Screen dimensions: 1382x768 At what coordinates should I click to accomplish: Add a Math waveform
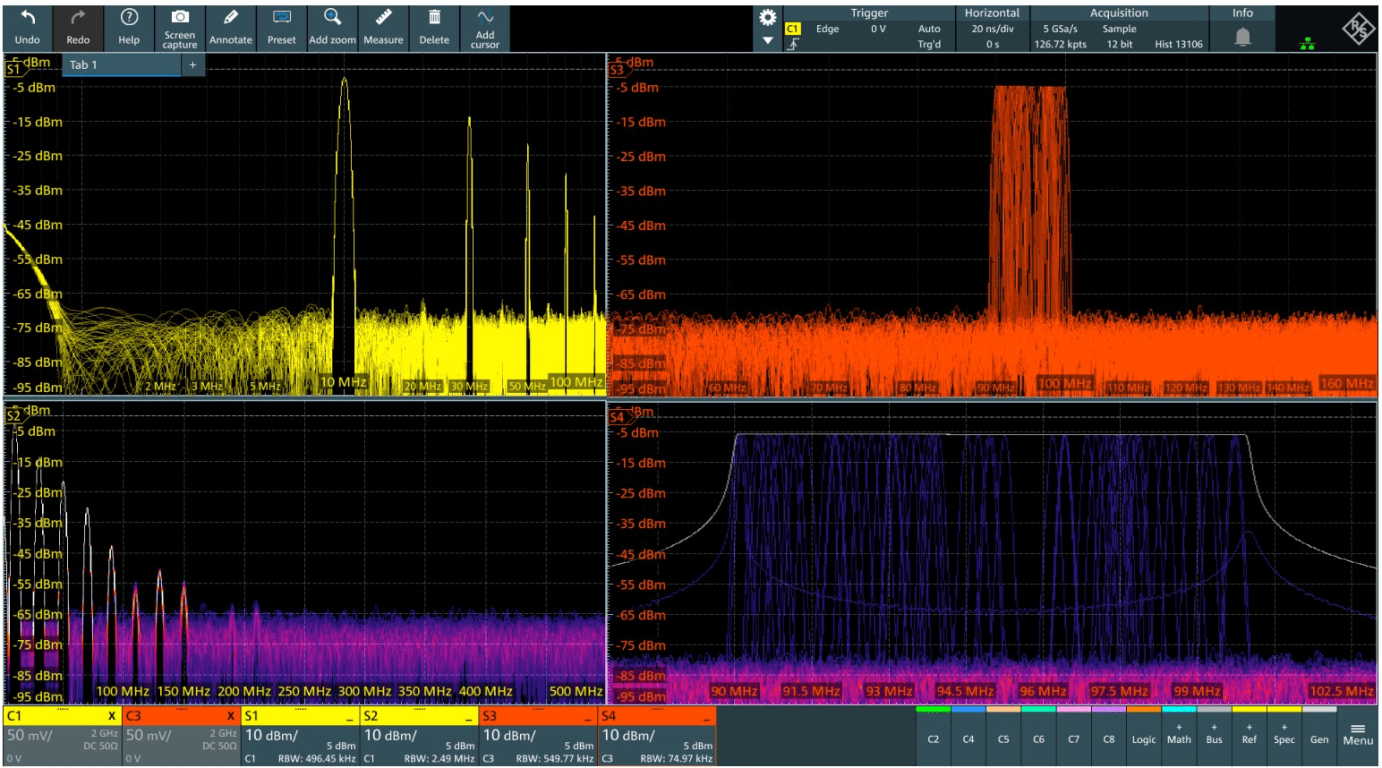(x=1179, y=734)
